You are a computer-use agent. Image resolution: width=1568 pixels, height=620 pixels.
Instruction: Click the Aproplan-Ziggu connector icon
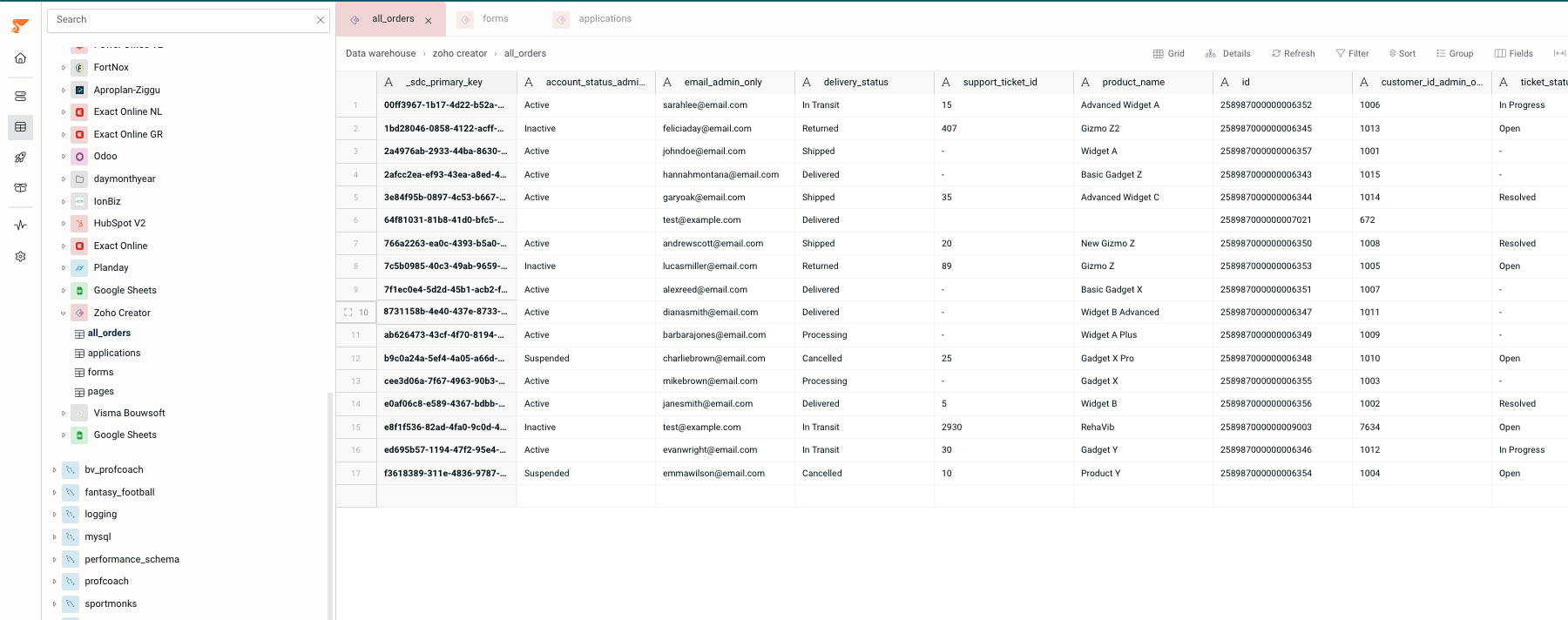coord(79,90)
